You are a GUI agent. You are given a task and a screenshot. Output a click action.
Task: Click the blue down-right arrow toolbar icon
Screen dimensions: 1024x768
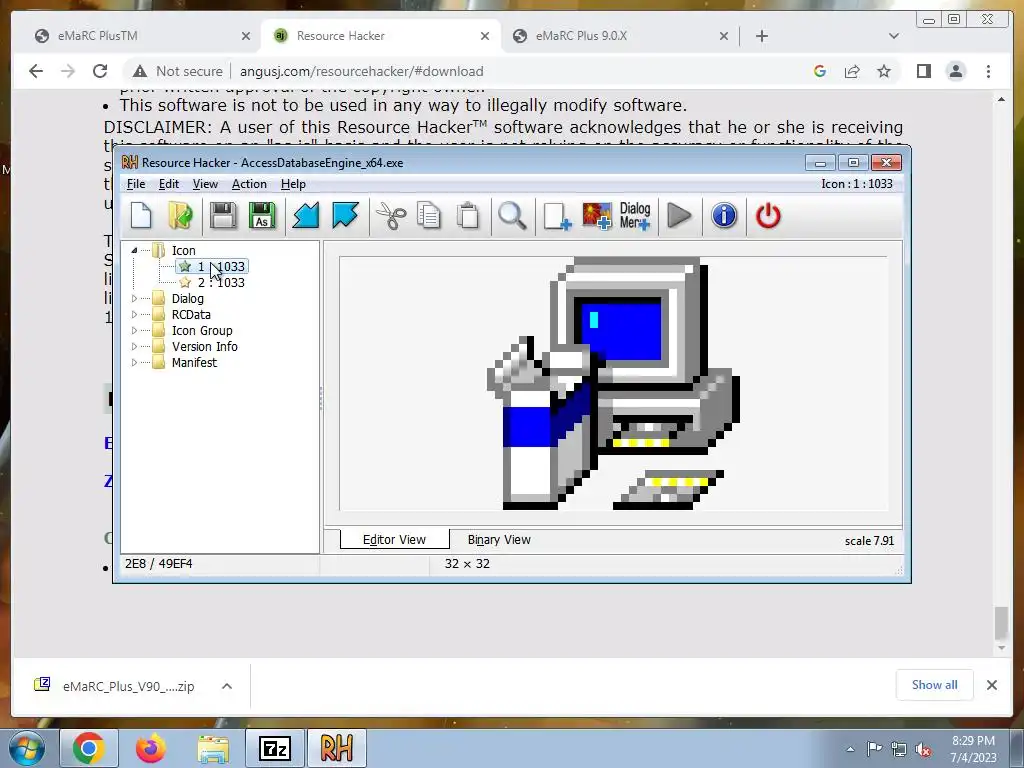(345, 216)
